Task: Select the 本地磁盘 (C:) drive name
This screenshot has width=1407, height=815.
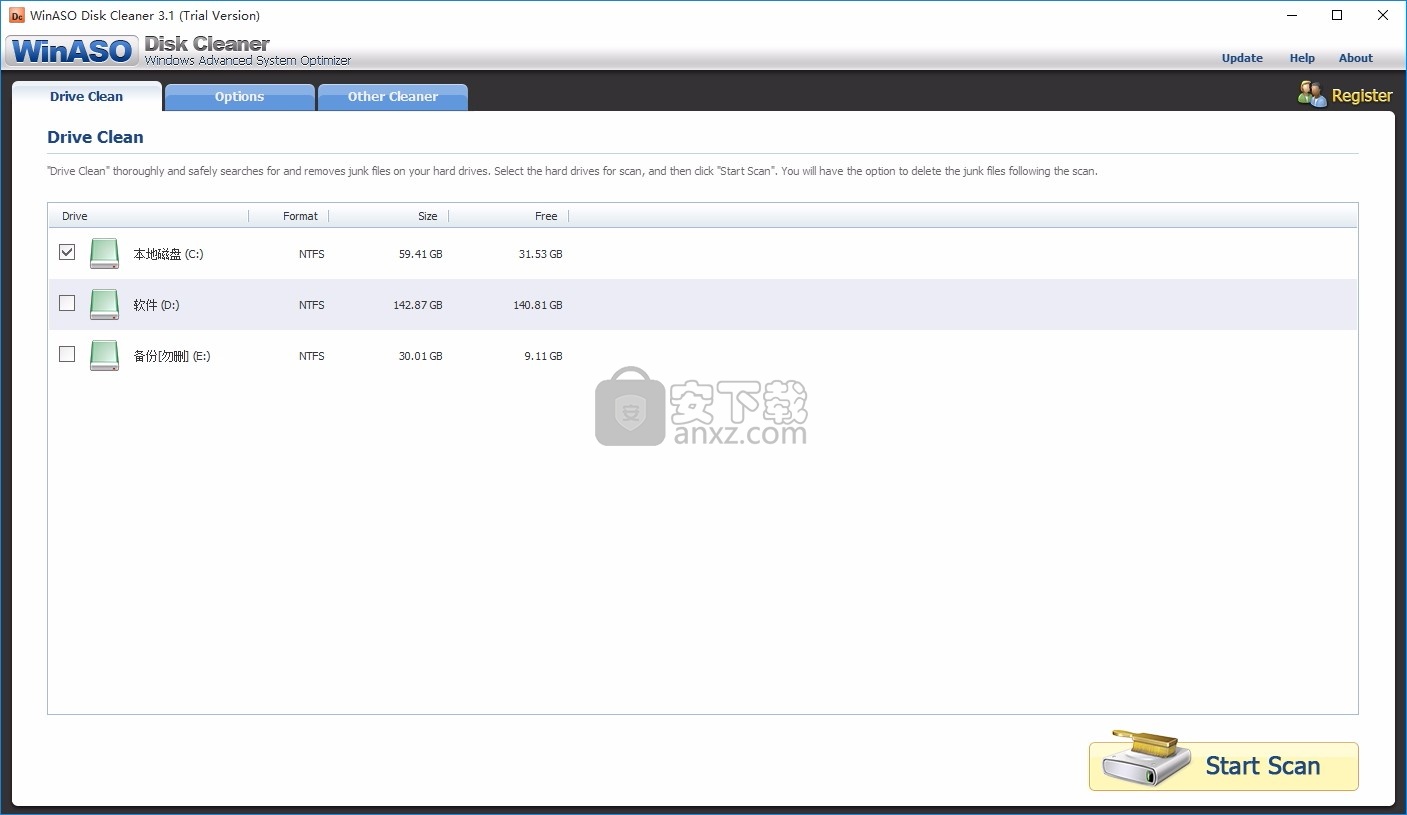Action: (168, 254)
